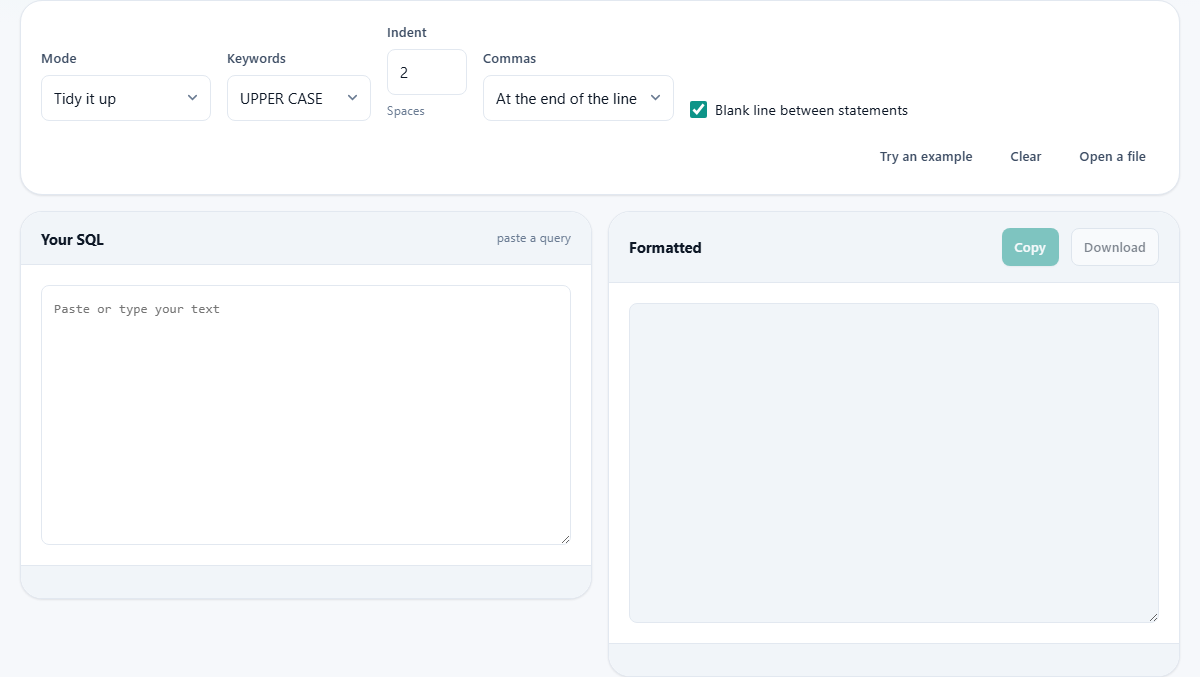Open the Keywords dropdown showing UPPER CASE

pos(299,98)
